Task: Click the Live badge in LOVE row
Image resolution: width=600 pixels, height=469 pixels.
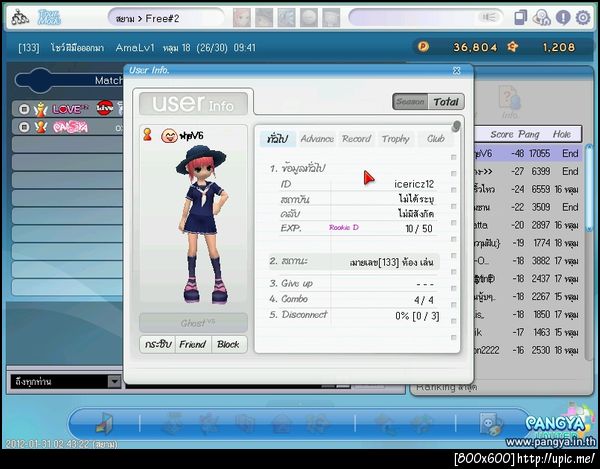Action: tap(104, 108)
